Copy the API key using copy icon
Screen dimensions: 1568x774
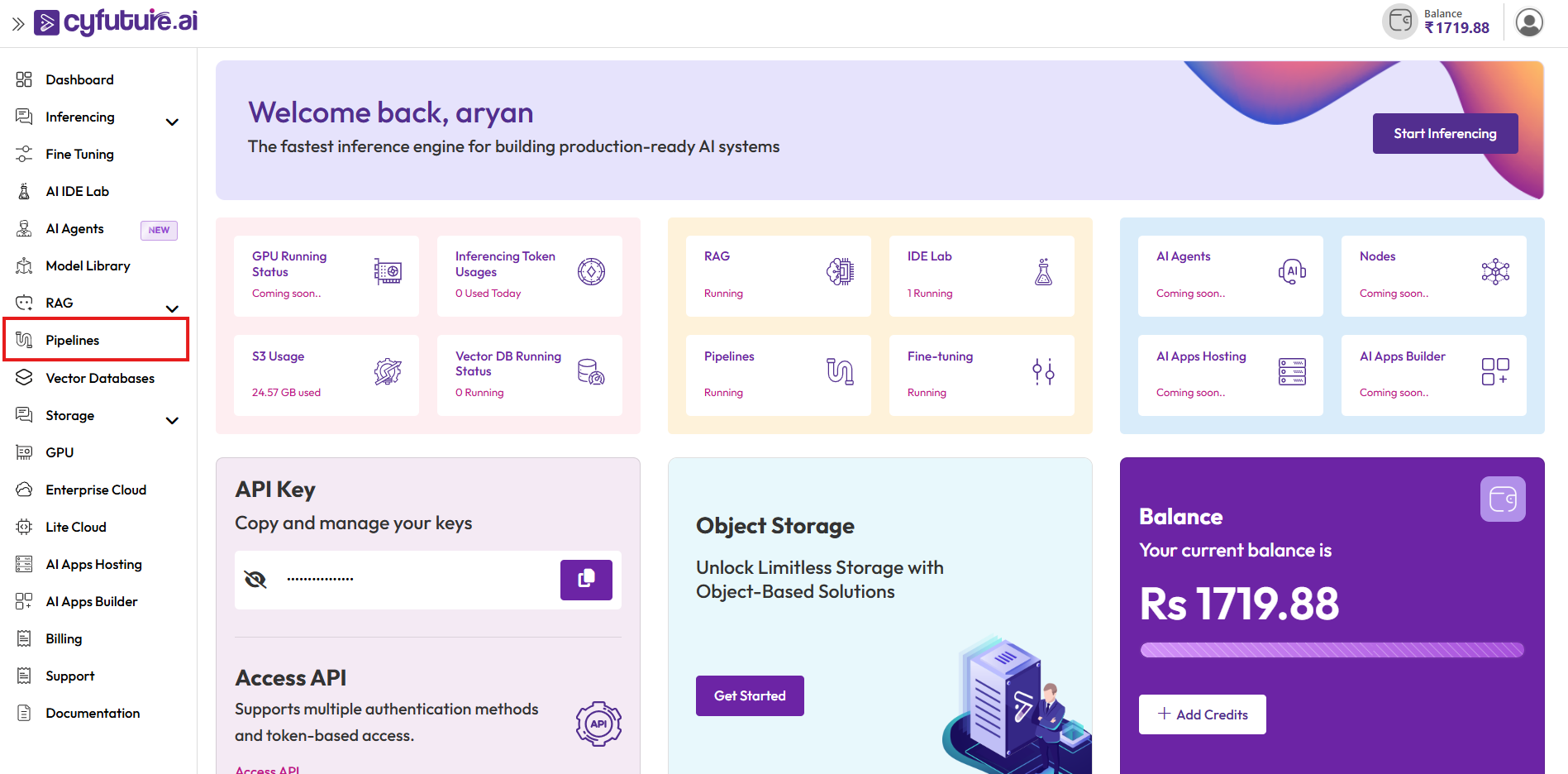(586, 580)
